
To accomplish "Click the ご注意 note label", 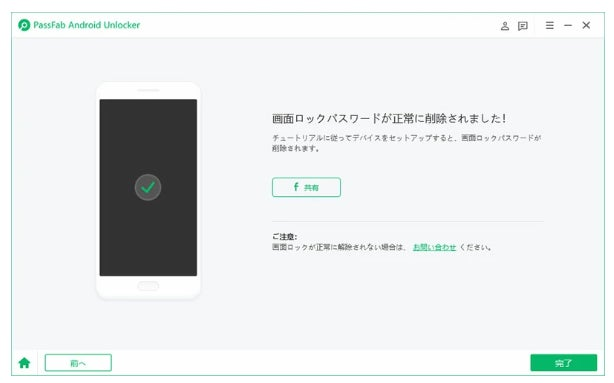I will 284,237.
